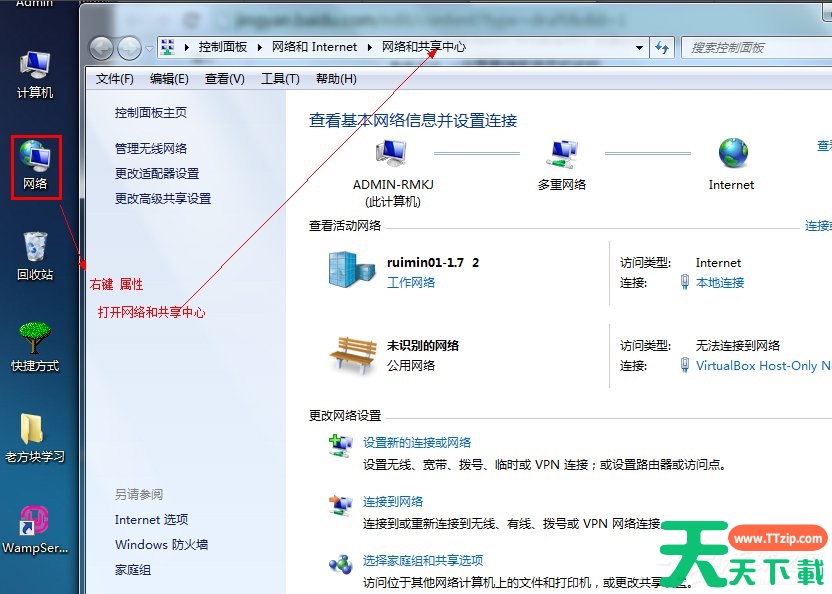Expand the address bar history dropdown

[639, 47]
